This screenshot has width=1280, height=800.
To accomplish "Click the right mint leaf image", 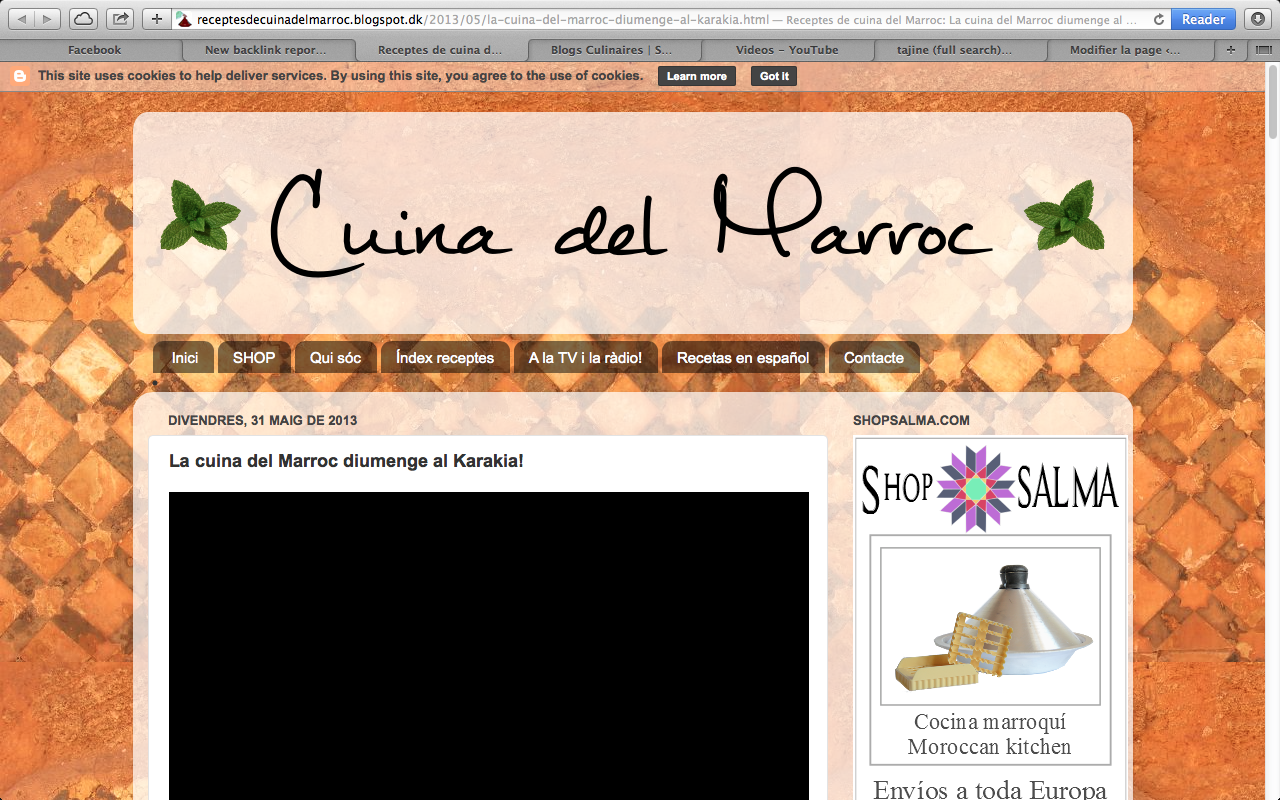I will [1065, 215].
